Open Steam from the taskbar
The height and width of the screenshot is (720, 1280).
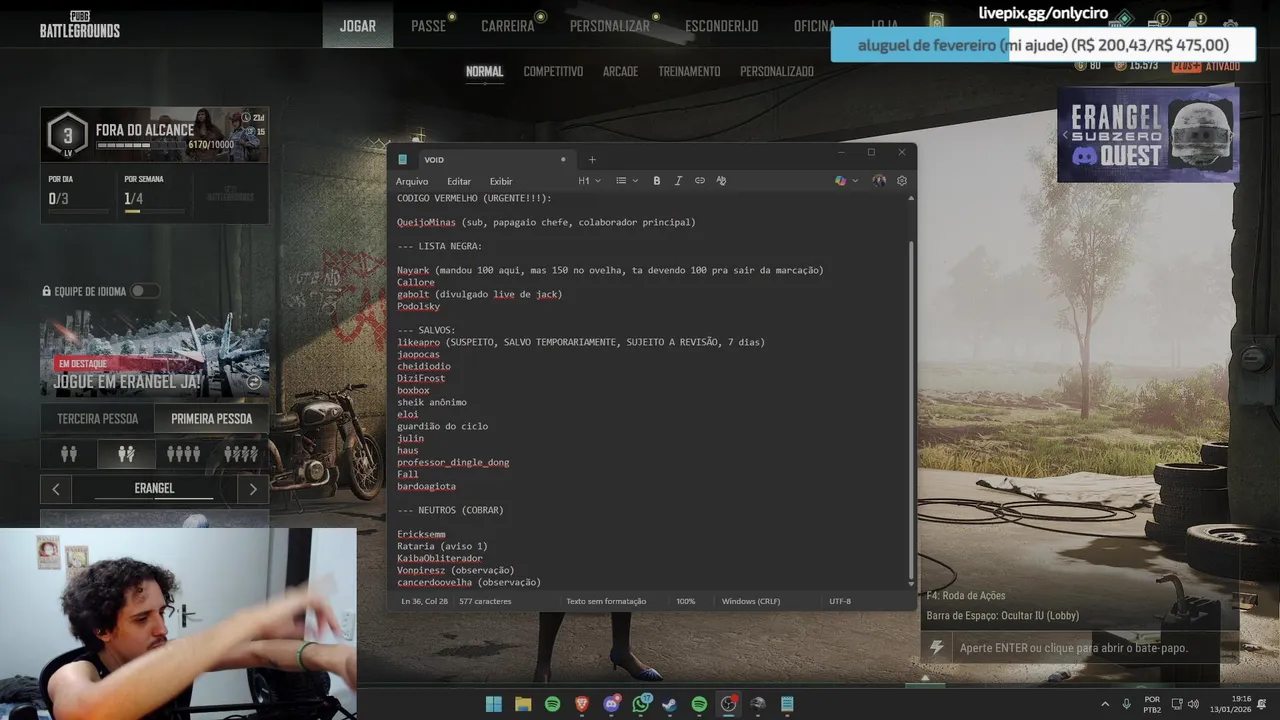click(670, 704)
